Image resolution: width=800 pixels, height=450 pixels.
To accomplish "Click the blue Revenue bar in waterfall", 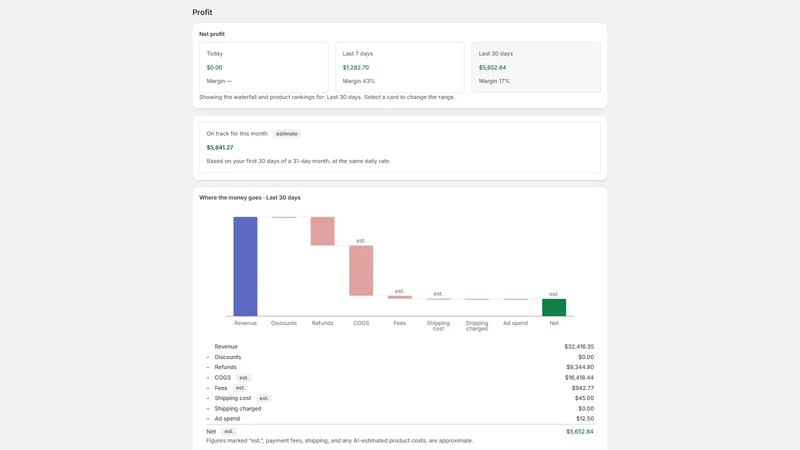I will point(245,266).
